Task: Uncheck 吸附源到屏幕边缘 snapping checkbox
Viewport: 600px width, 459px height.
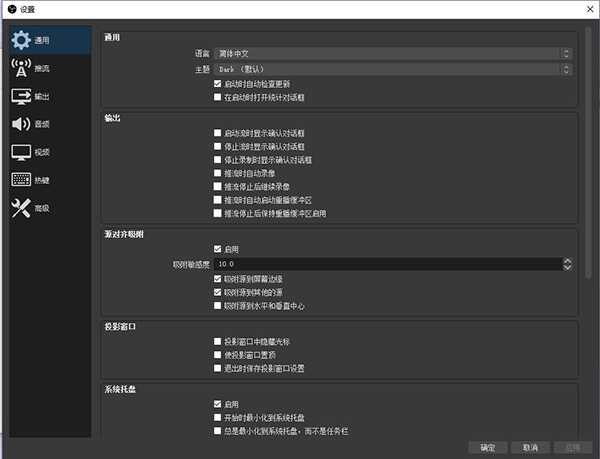Action: (x=218, y=279)
